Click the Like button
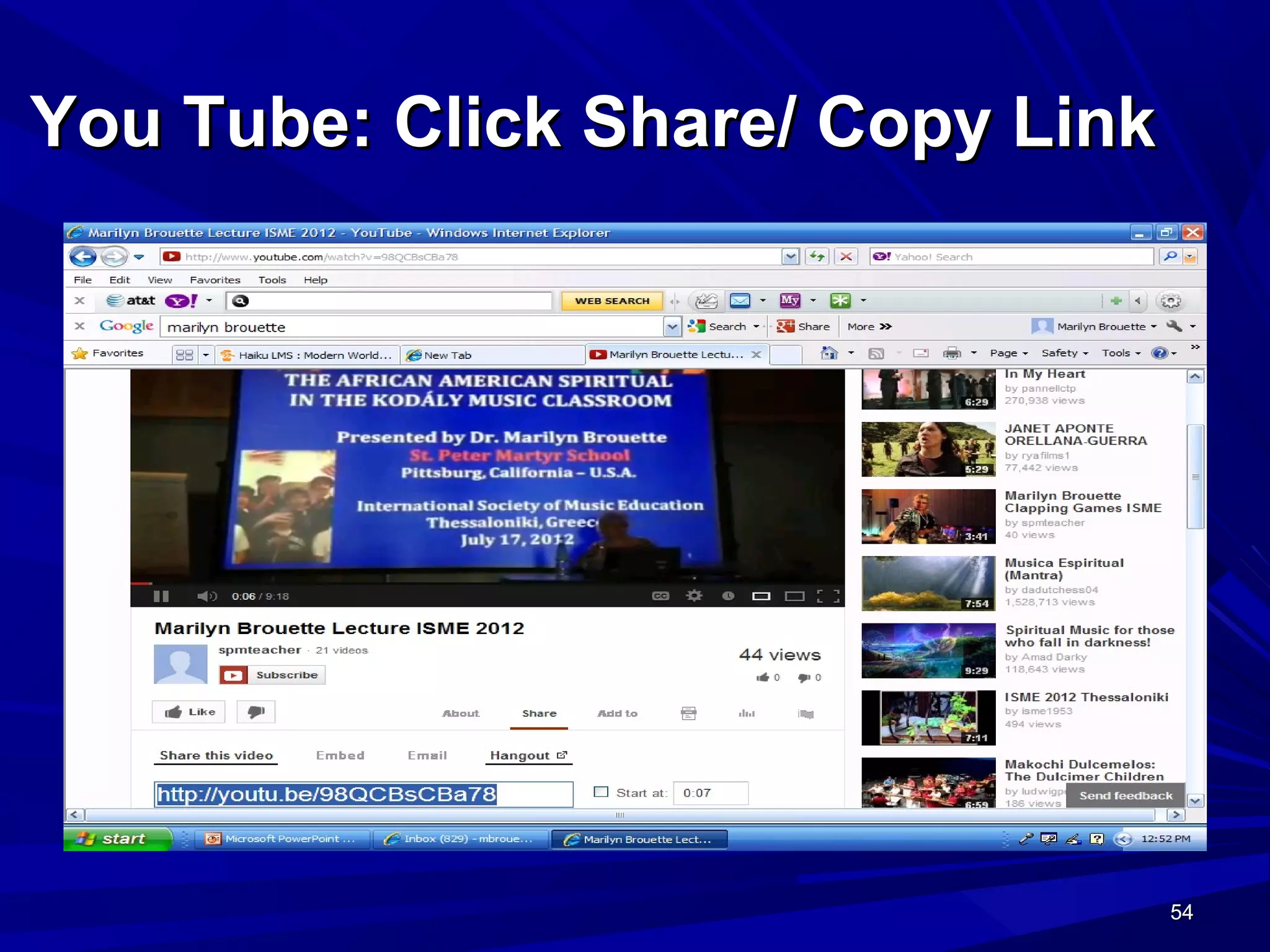Screen dimensions: 1270x952 pos(189,712)
